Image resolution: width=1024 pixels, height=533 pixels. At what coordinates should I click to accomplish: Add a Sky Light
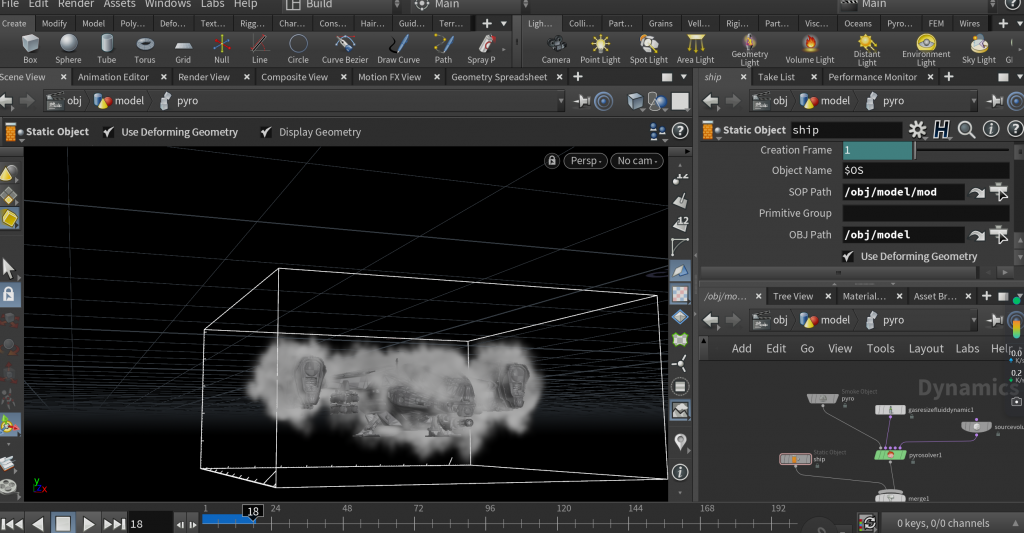click(979, 49)
